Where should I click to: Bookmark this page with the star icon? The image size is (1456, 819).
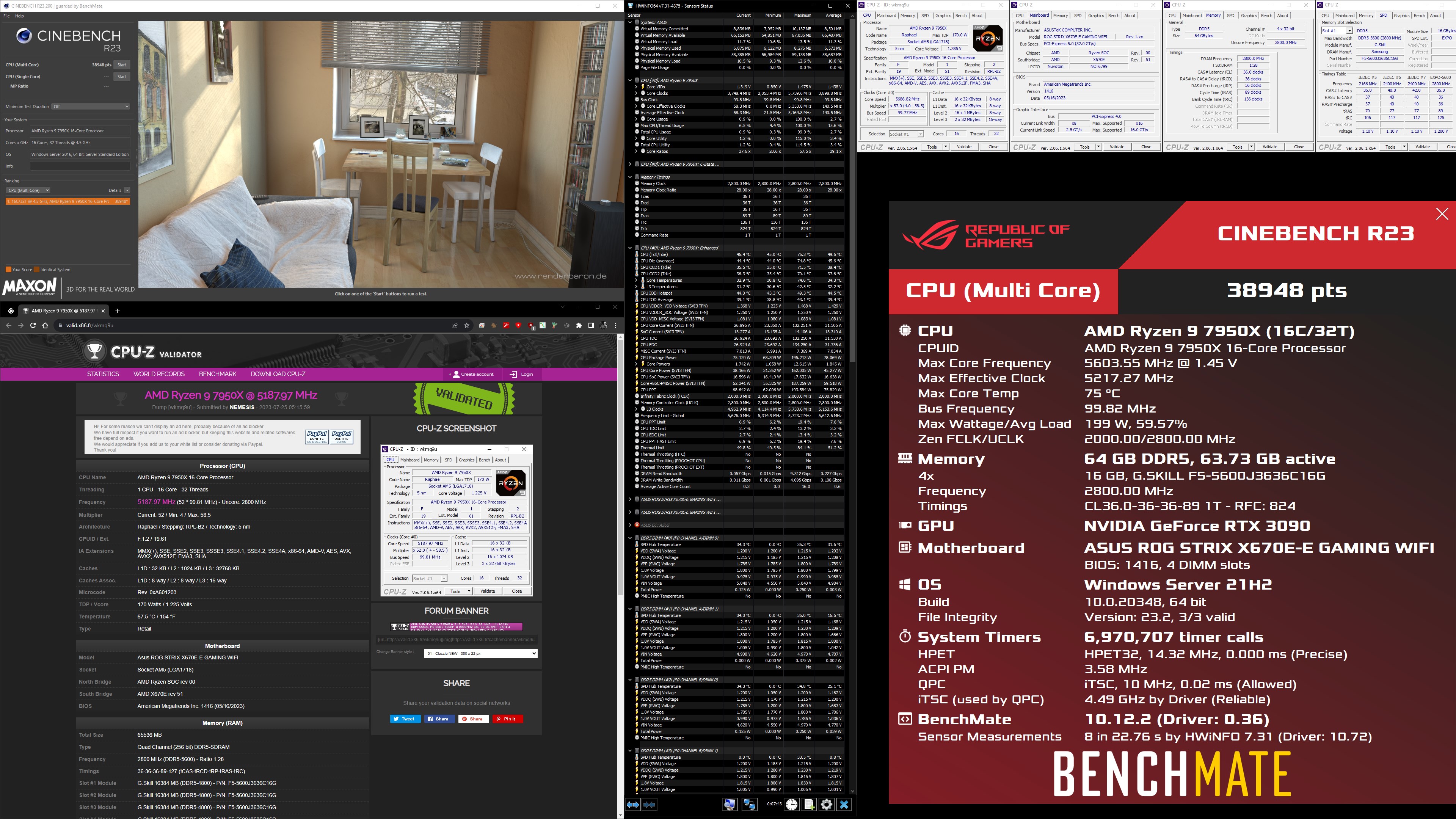[x=467, y=326]
